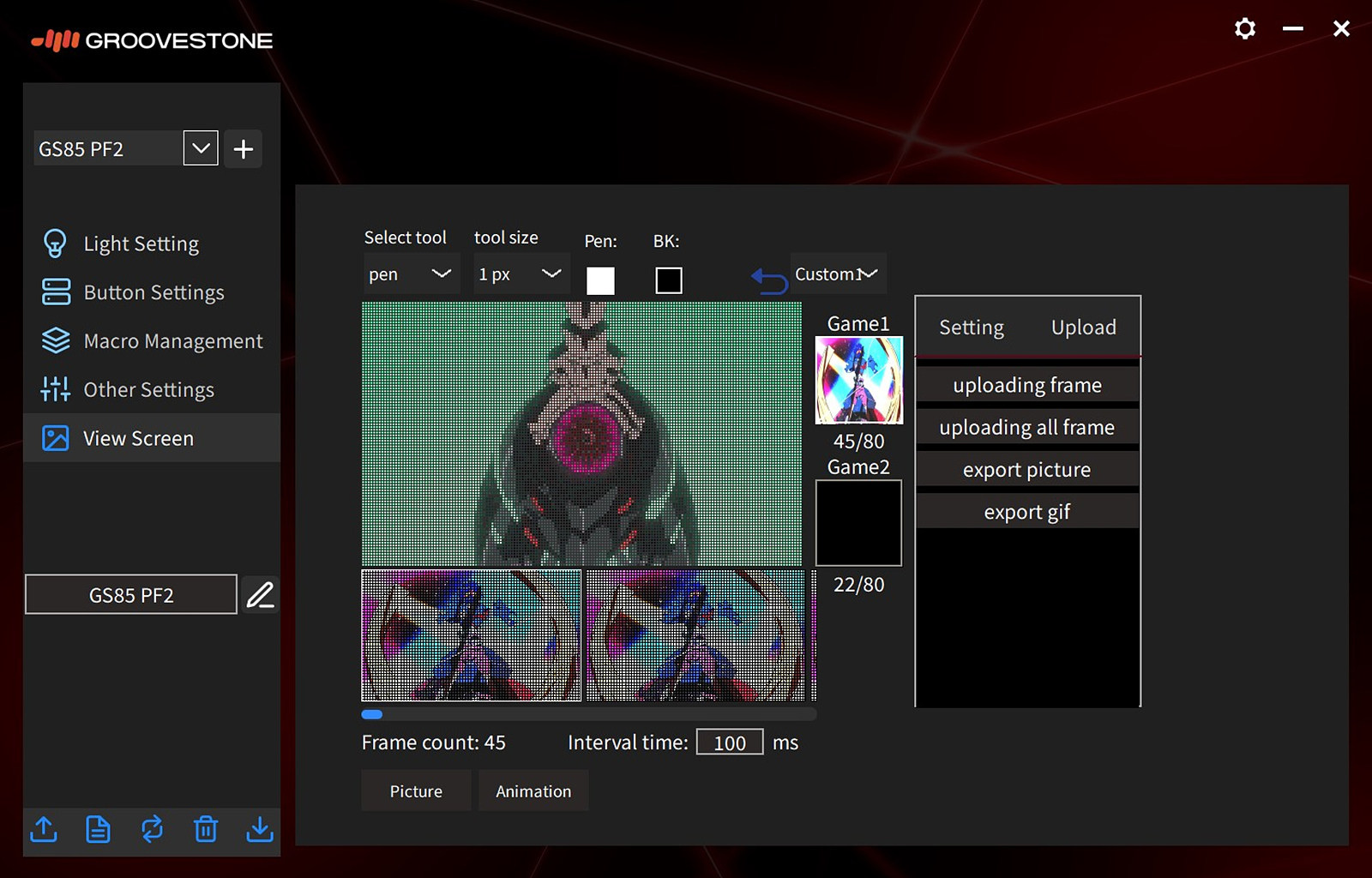Click the black BK color swatch

[669, 280]
